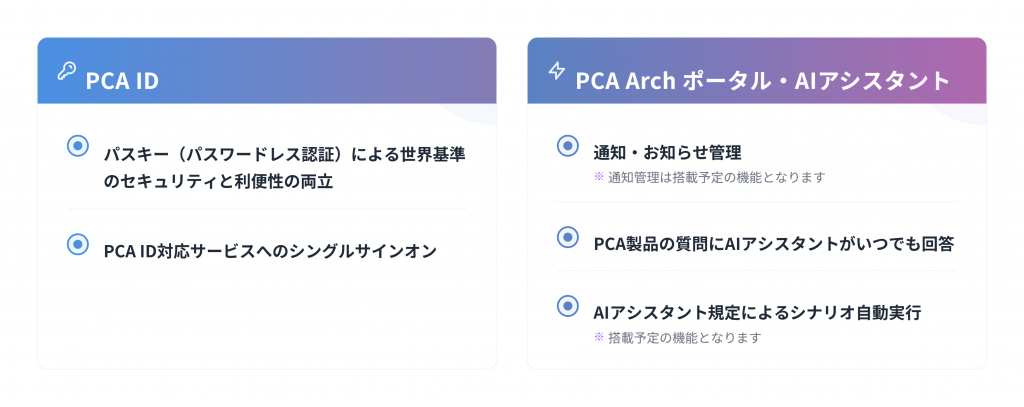Click the bottom note 搭載予定の機能となります
Image resolution: width=1024 pixels, height=407 pixels.
(685, 338)
